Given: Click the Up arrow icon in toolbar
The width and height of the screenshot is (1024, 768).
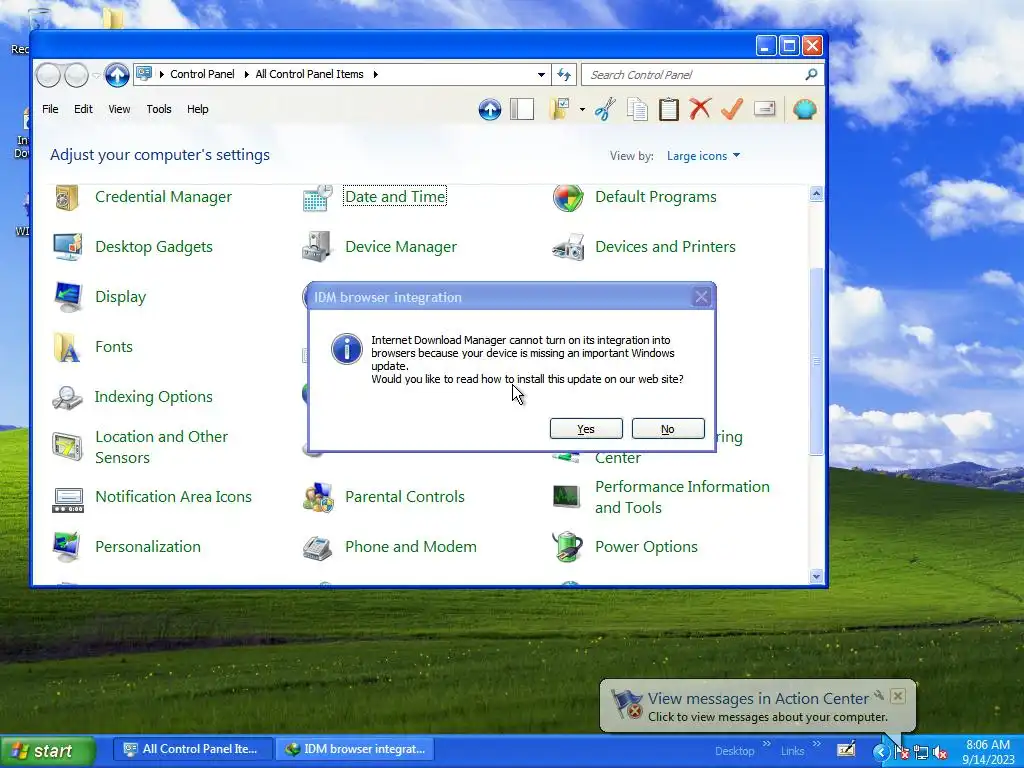Looking at the screenshot, I should click(x=489, y=109).
